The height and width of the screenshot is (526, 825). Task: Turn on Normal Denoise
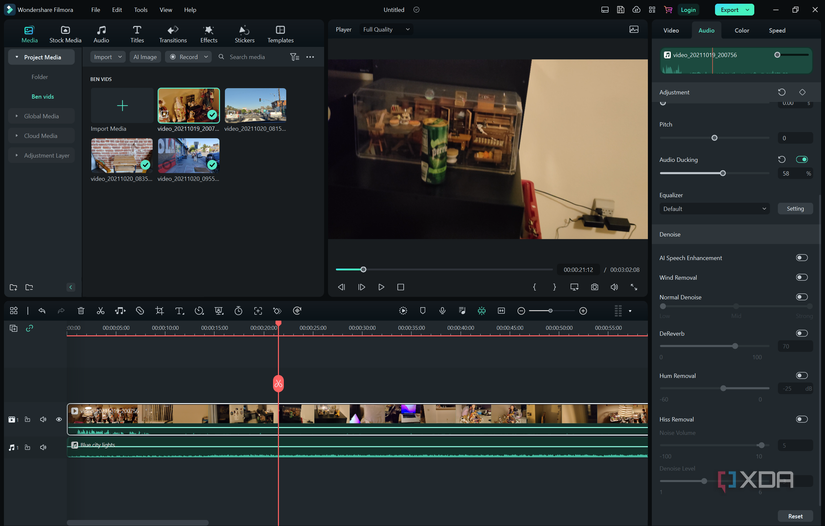pyautogui.click(x=802, y=297)
